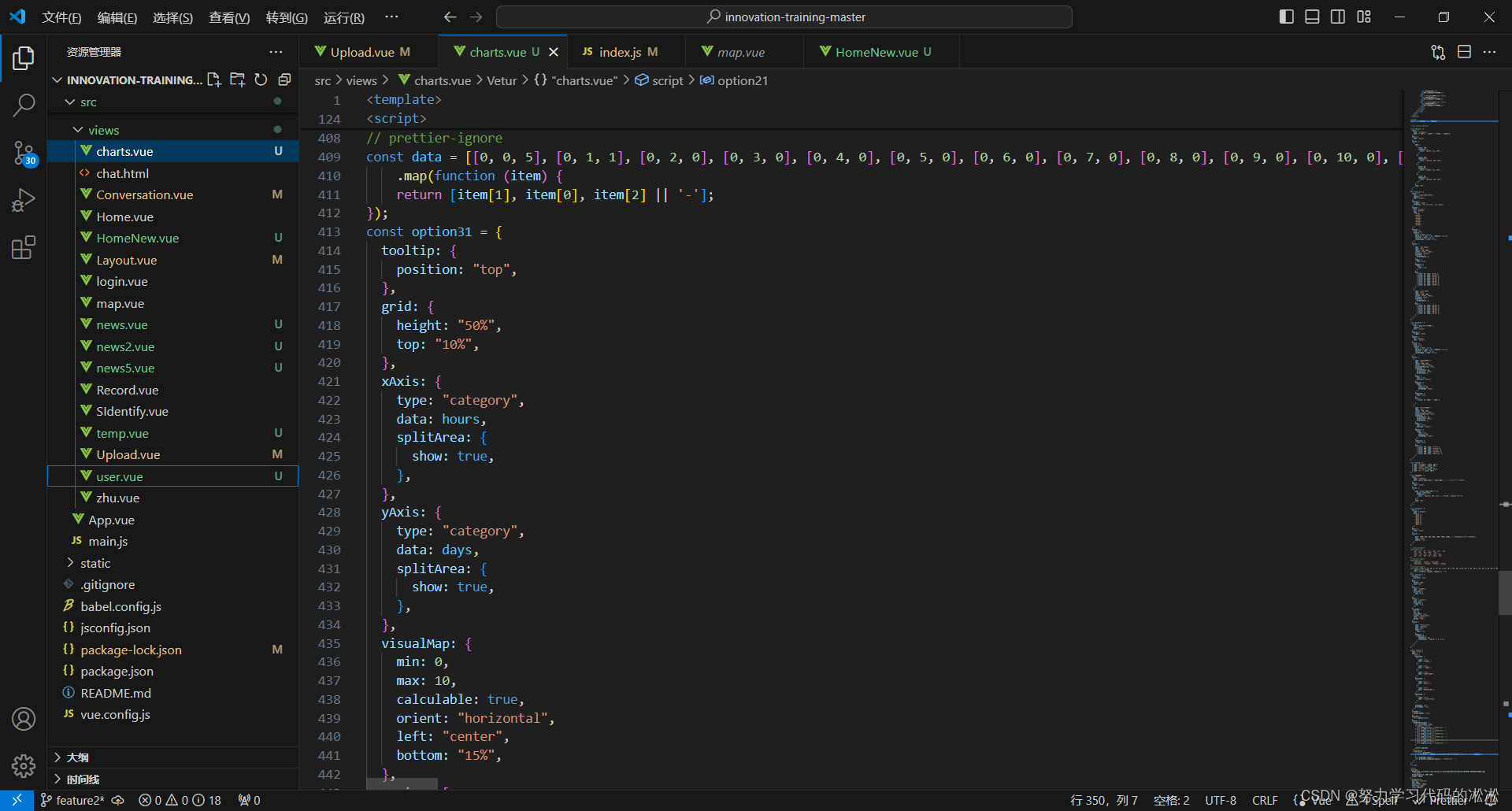Open the Accounts menu icon
This screenshot has height=811, width=1512.
click(x=24, y=719)
